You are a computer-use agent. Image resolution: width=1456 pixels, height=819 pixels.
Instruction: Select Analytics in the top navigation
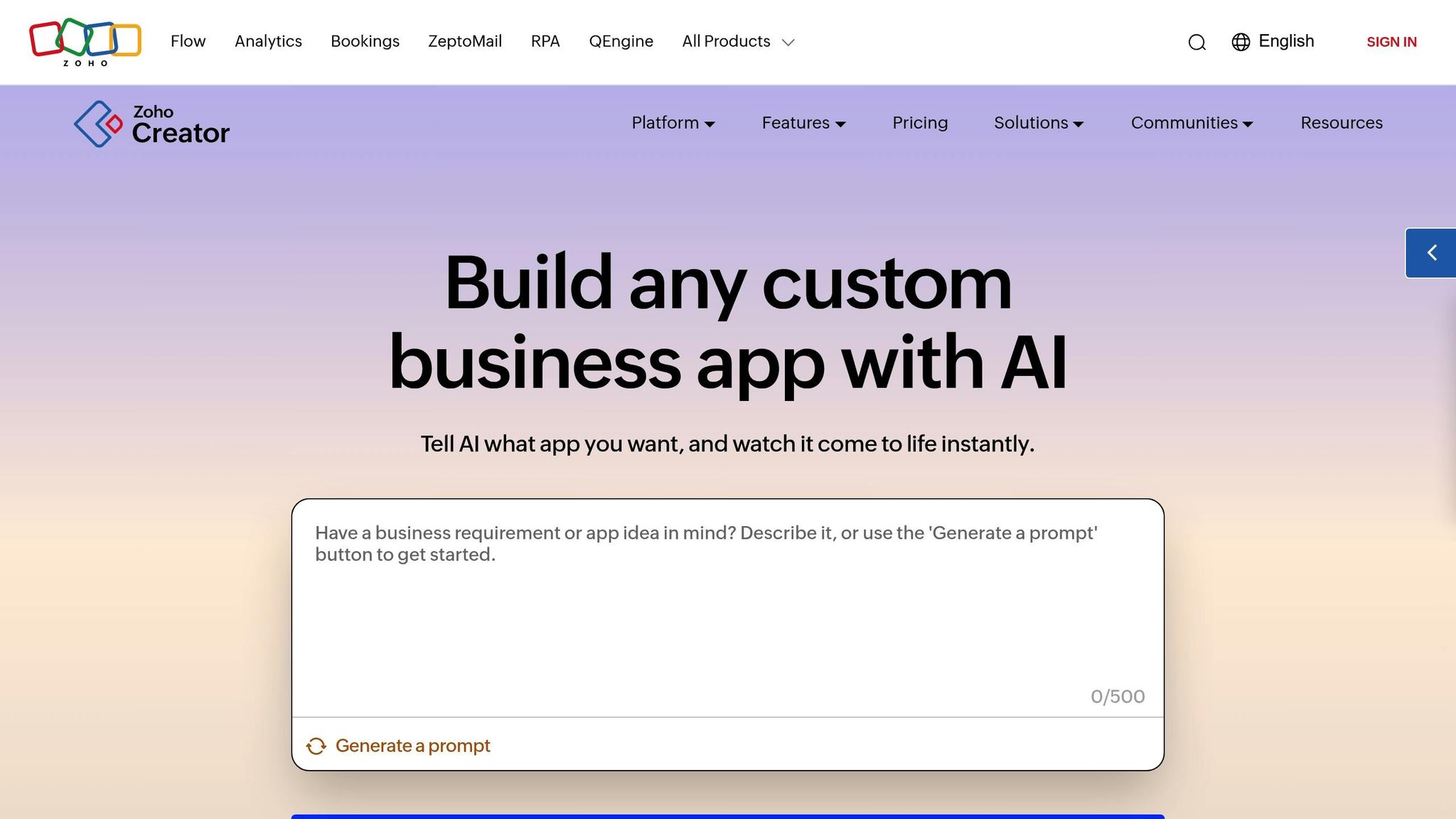click(268, 42)
